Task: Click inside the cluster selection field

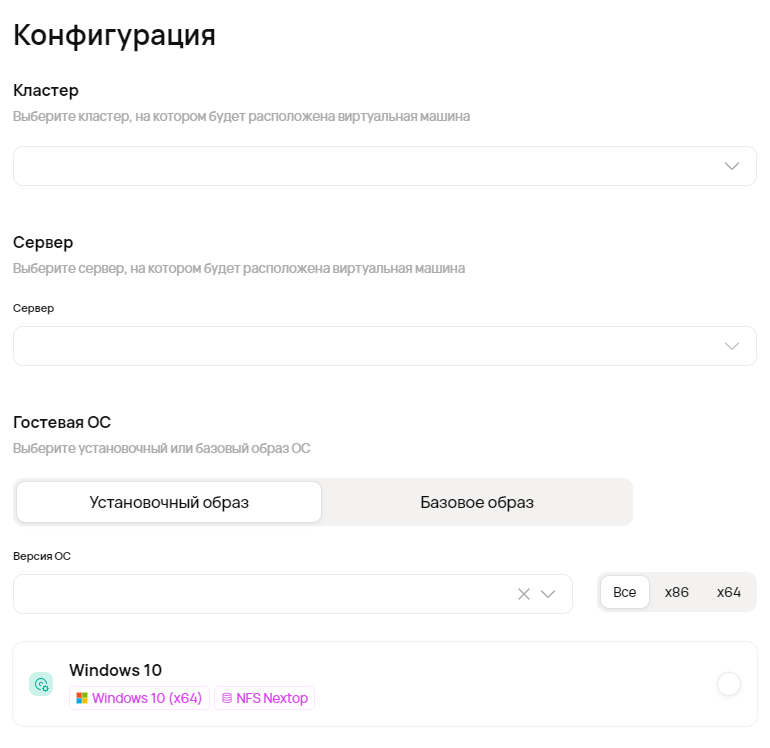Action: [360, 166]
